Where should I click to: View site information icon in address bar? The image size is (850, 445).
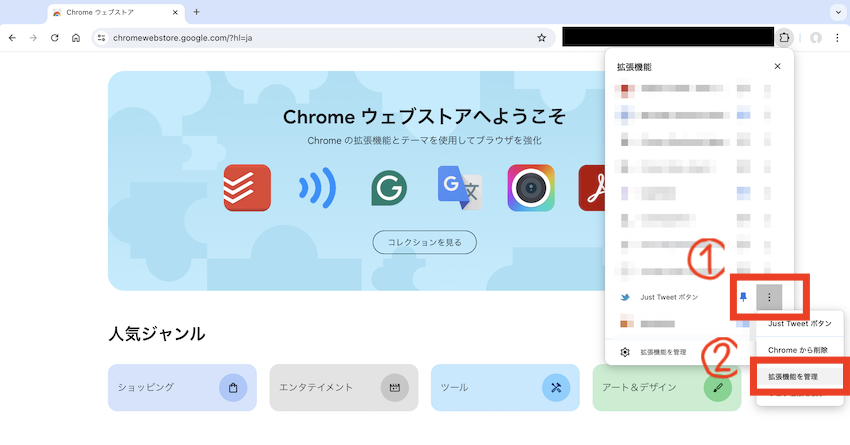101,38
